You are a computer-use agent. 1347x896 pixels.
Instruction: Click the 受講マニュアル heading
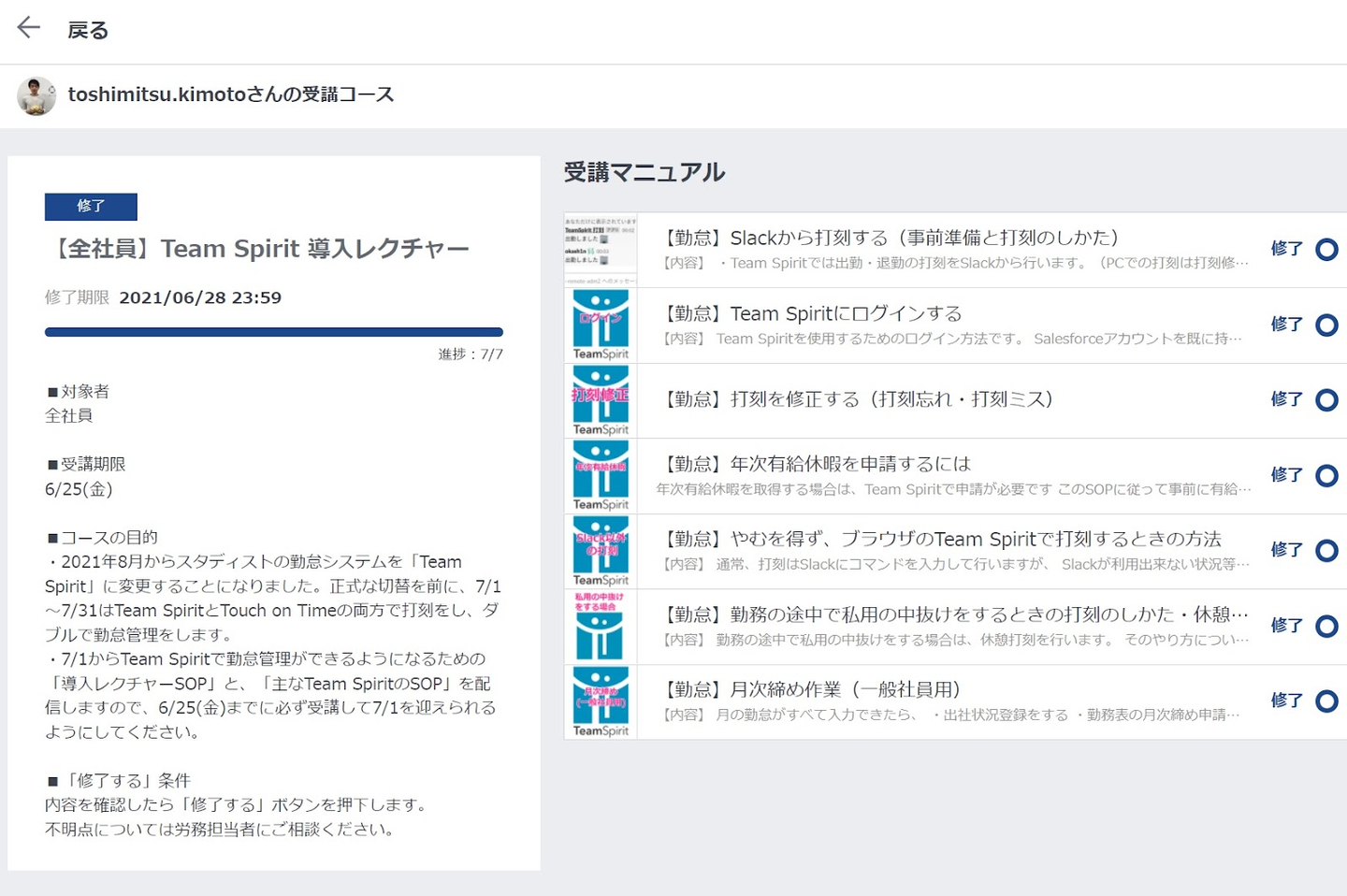click(x=645, y=172)
